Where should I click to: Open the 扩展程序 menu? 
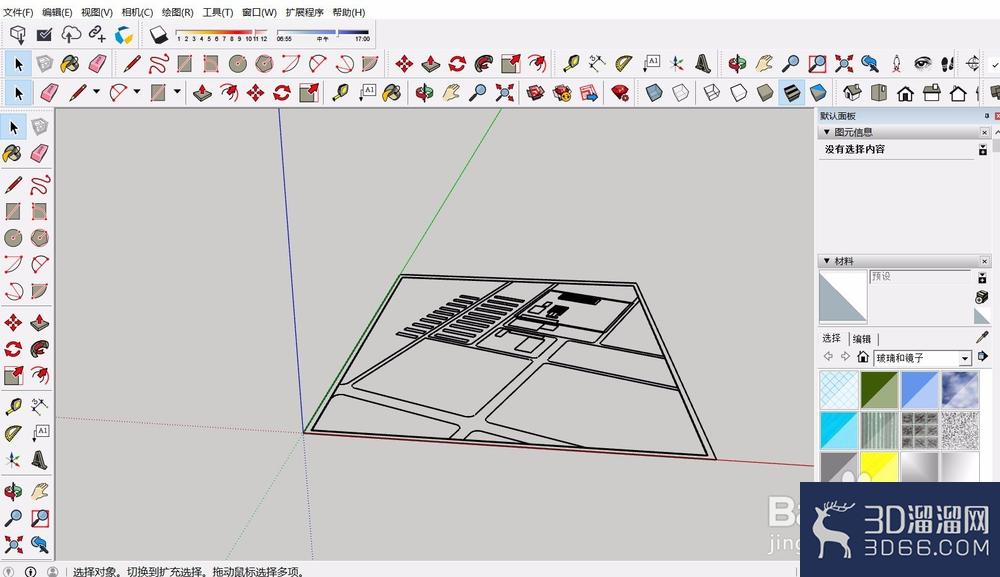pyautogui.click(x=304, y=12)
